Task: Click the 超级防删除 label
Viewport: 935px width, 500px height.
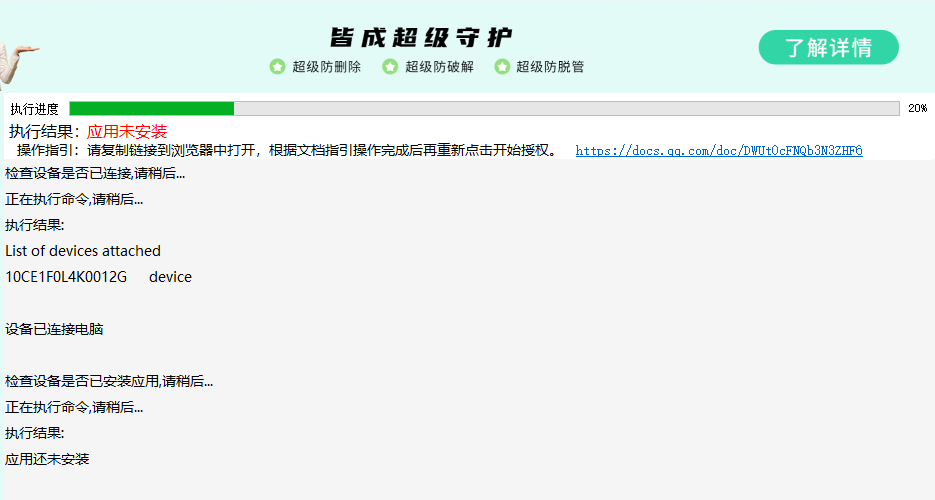Action: 327,67
